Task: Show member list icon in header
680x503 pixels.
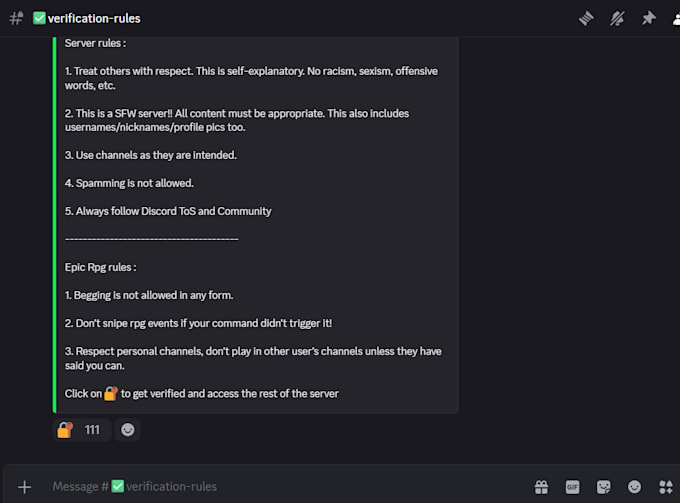Action: pos(676,19)
